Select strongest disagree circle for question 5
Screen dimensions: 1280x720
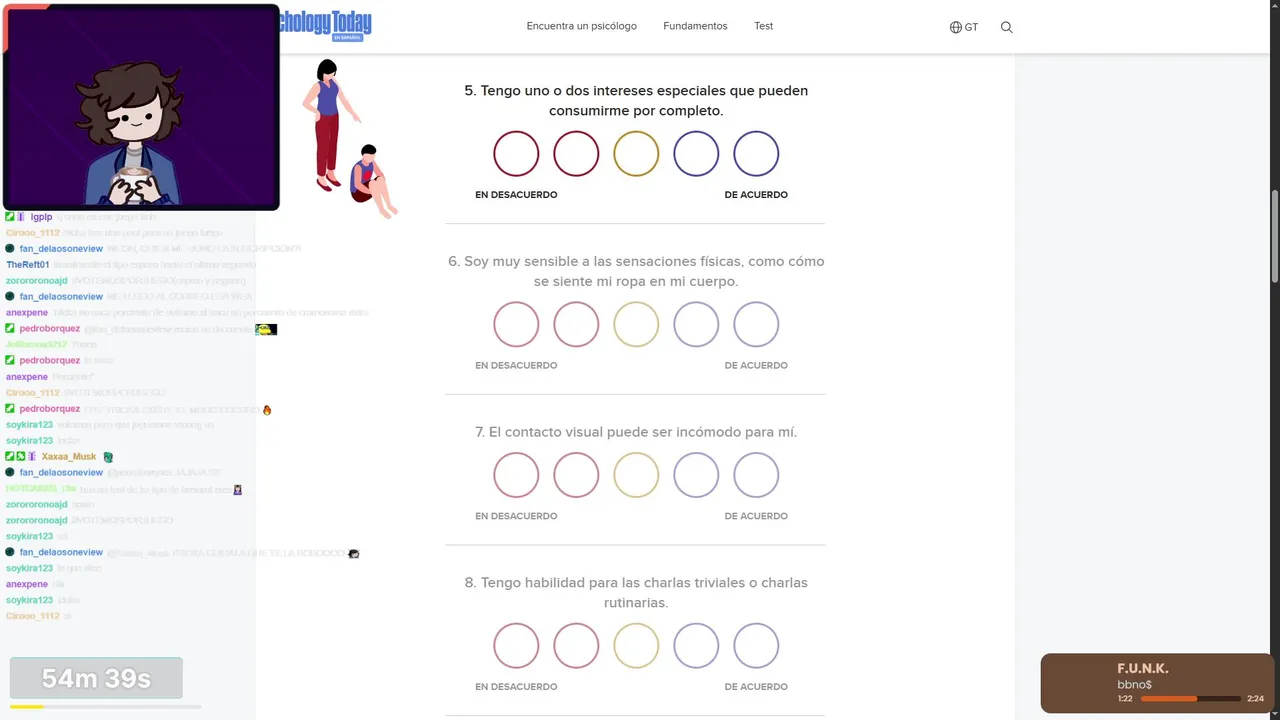coord(516,154)
